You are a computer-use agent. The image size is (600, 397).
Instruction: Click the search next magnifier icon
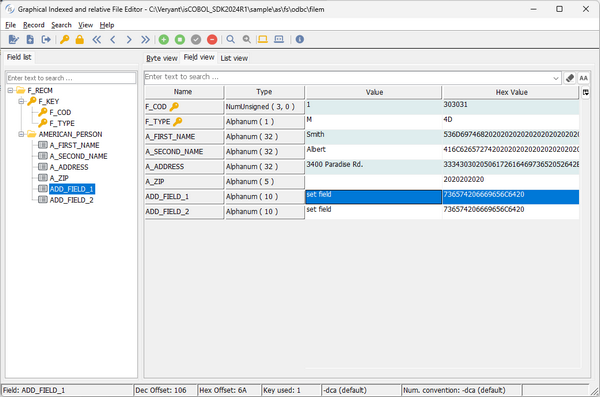click(247, 39)
